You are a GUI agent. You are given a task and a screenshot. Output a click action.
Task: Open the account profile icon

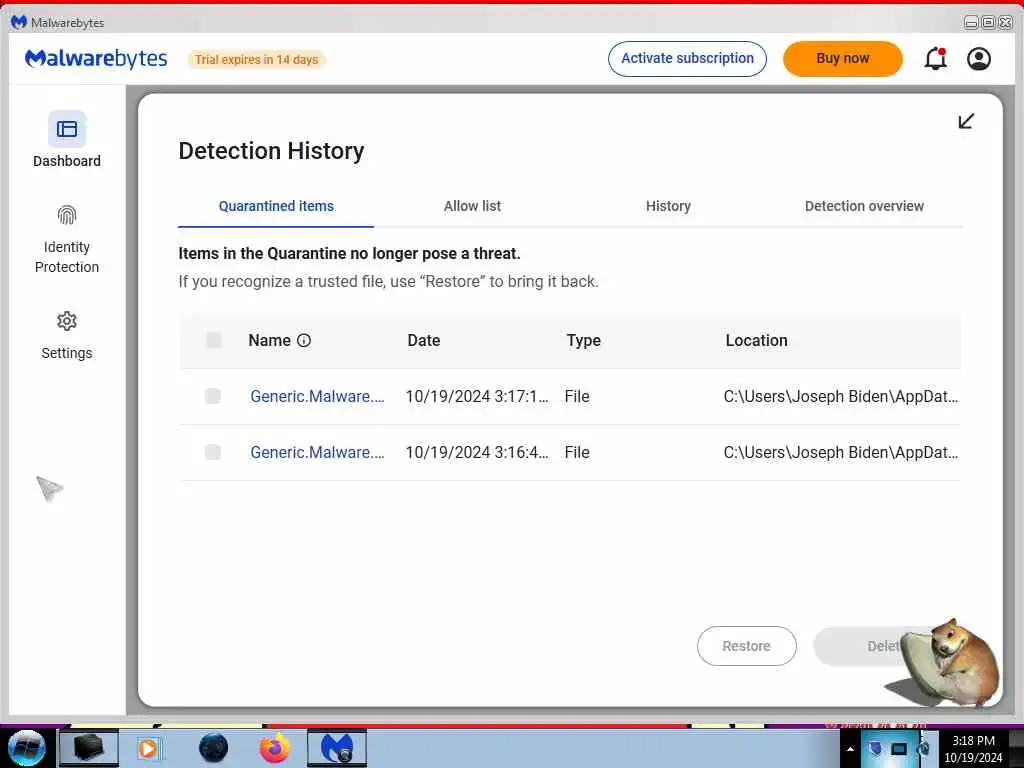click(x=979, y=59)
